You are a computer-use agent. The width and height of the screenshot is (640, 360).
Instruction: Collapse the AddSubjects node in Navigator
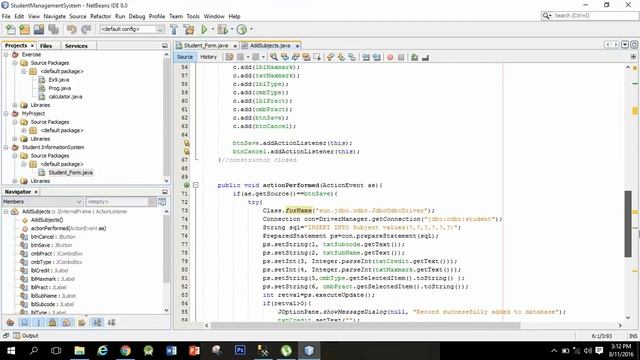(x=6, y=211)
